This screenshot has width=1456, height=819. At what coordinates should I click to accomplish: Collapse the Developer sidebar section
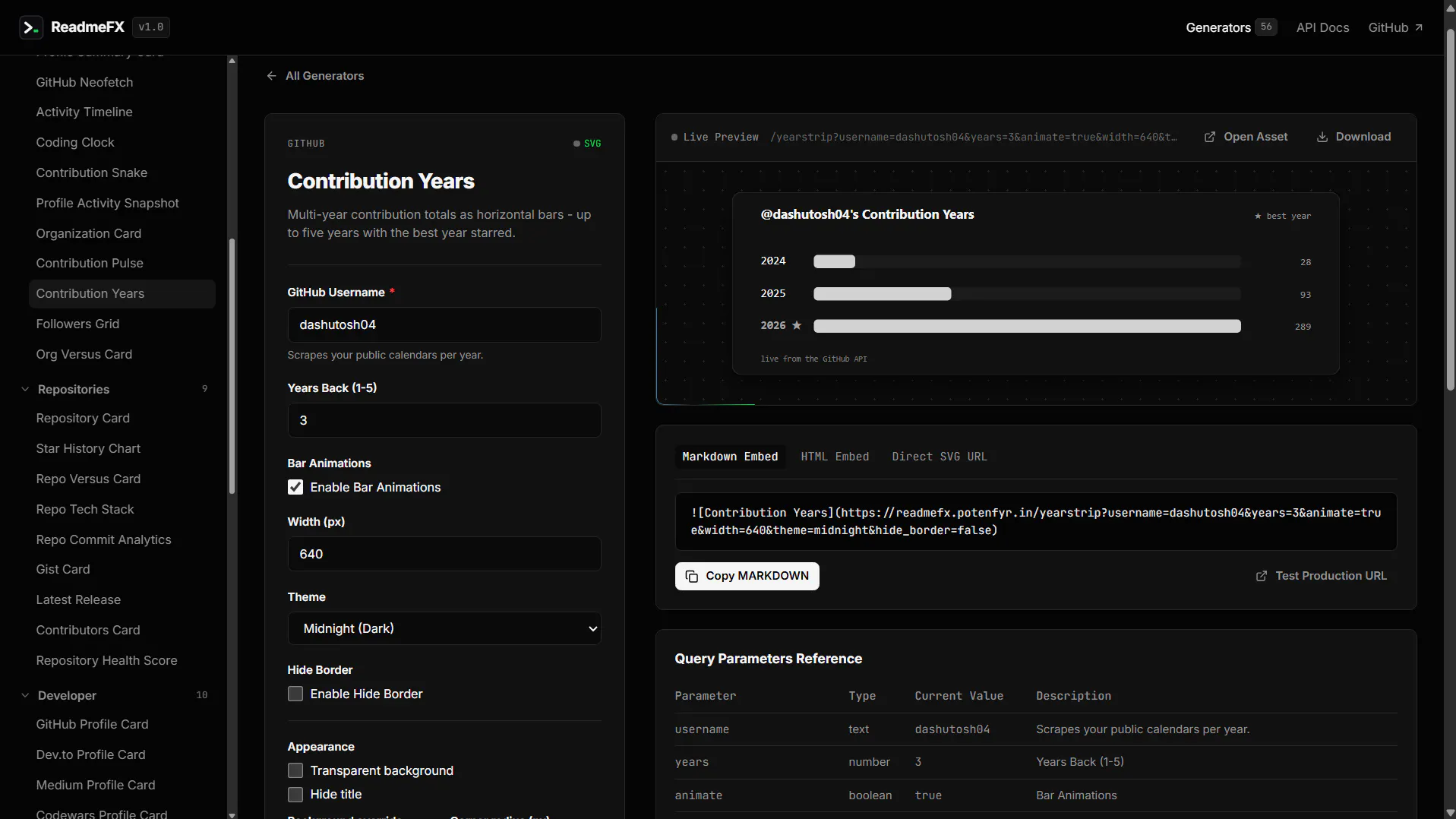pyautogui.click(x=25, y=695)
